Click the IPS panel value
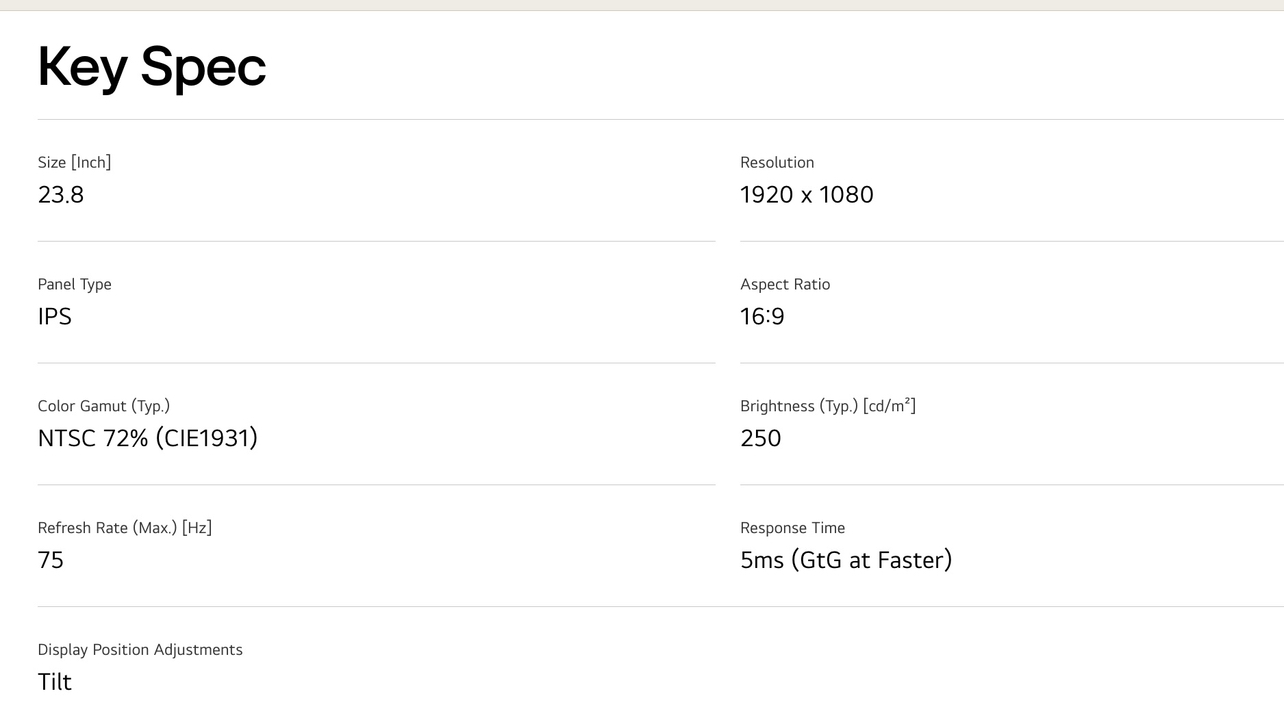 click(55, 316)
